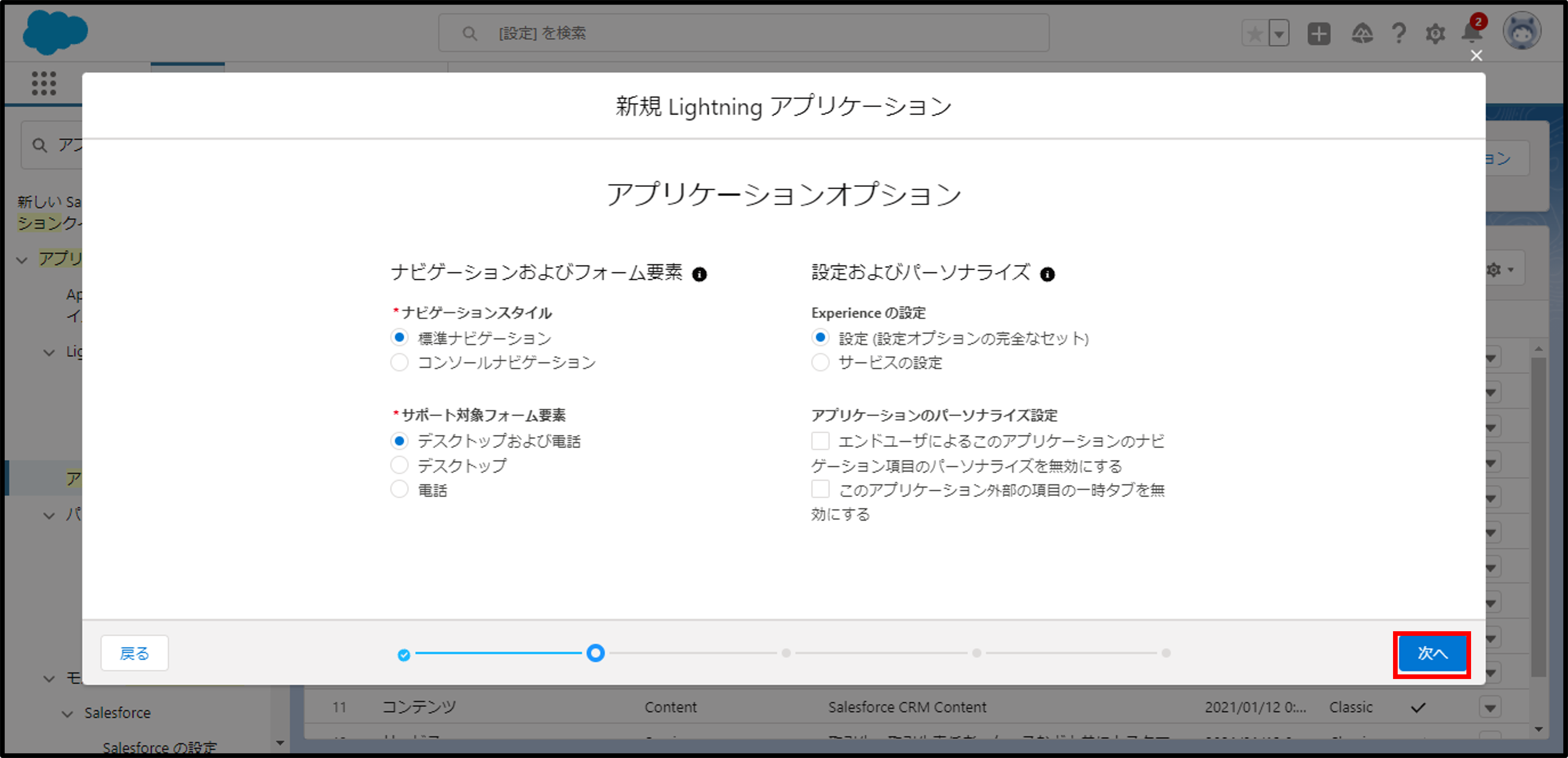This screenshot has height=758, width=1568.
Task: Click the current step progress indicator
Action: (595, 653)
